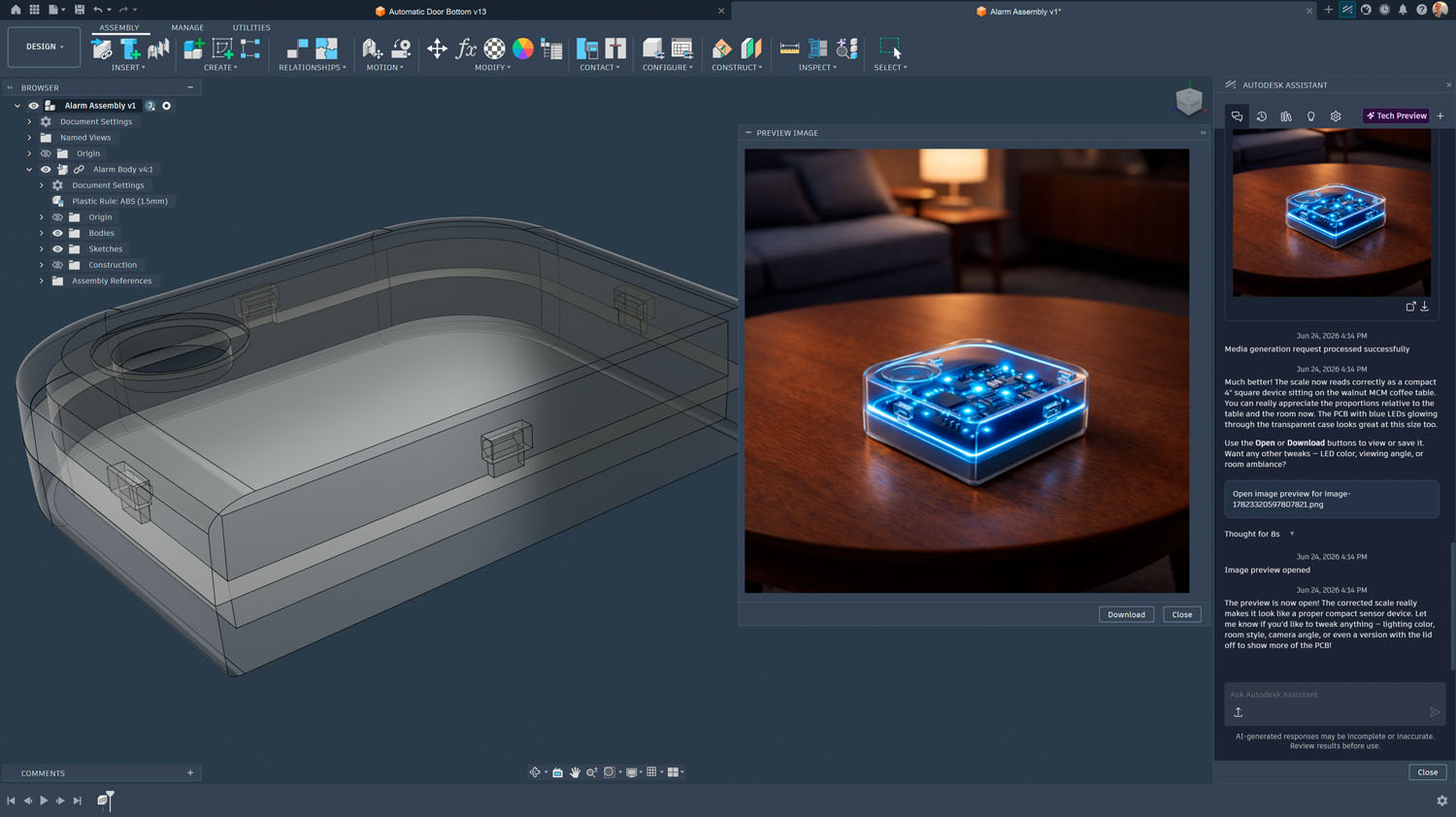Viewport: 1456px width, 817px height.
Task: Click the Tech Preview badge
Action: pos(1396,116)
